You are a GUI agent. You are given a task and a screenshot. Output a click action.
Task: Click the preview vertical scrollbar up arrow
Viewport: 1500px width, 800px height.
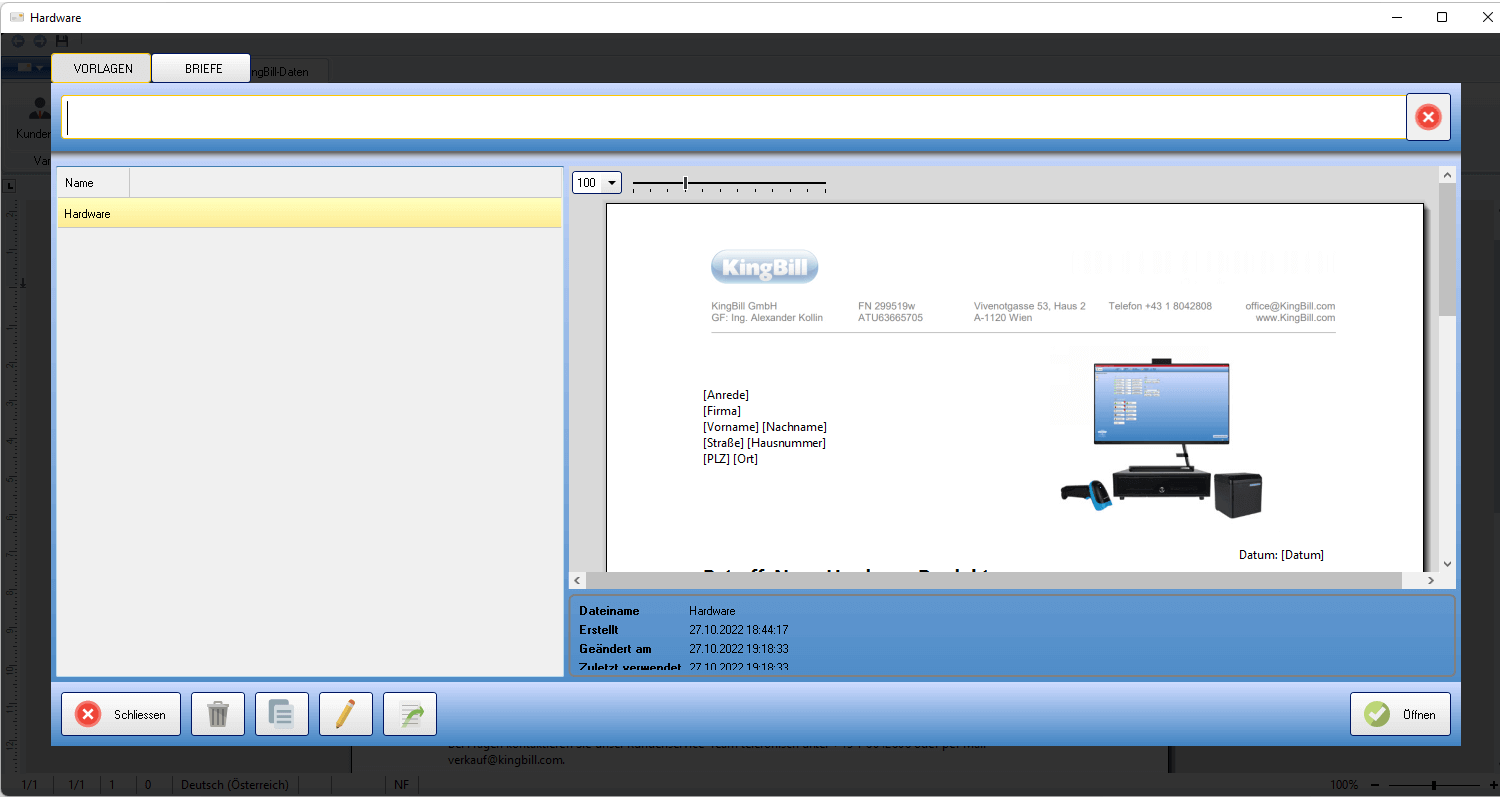tap(1447, 176)
